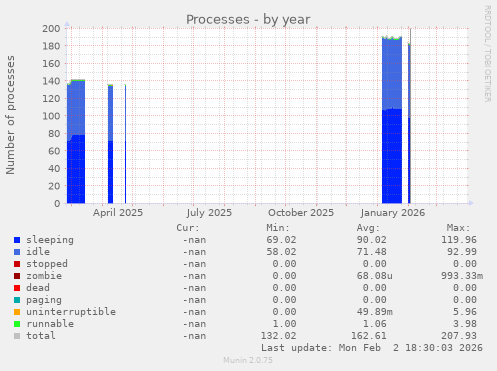Click idle avg value 71.48
This screenshot has height=371, width=497.
tap(372, 252)
